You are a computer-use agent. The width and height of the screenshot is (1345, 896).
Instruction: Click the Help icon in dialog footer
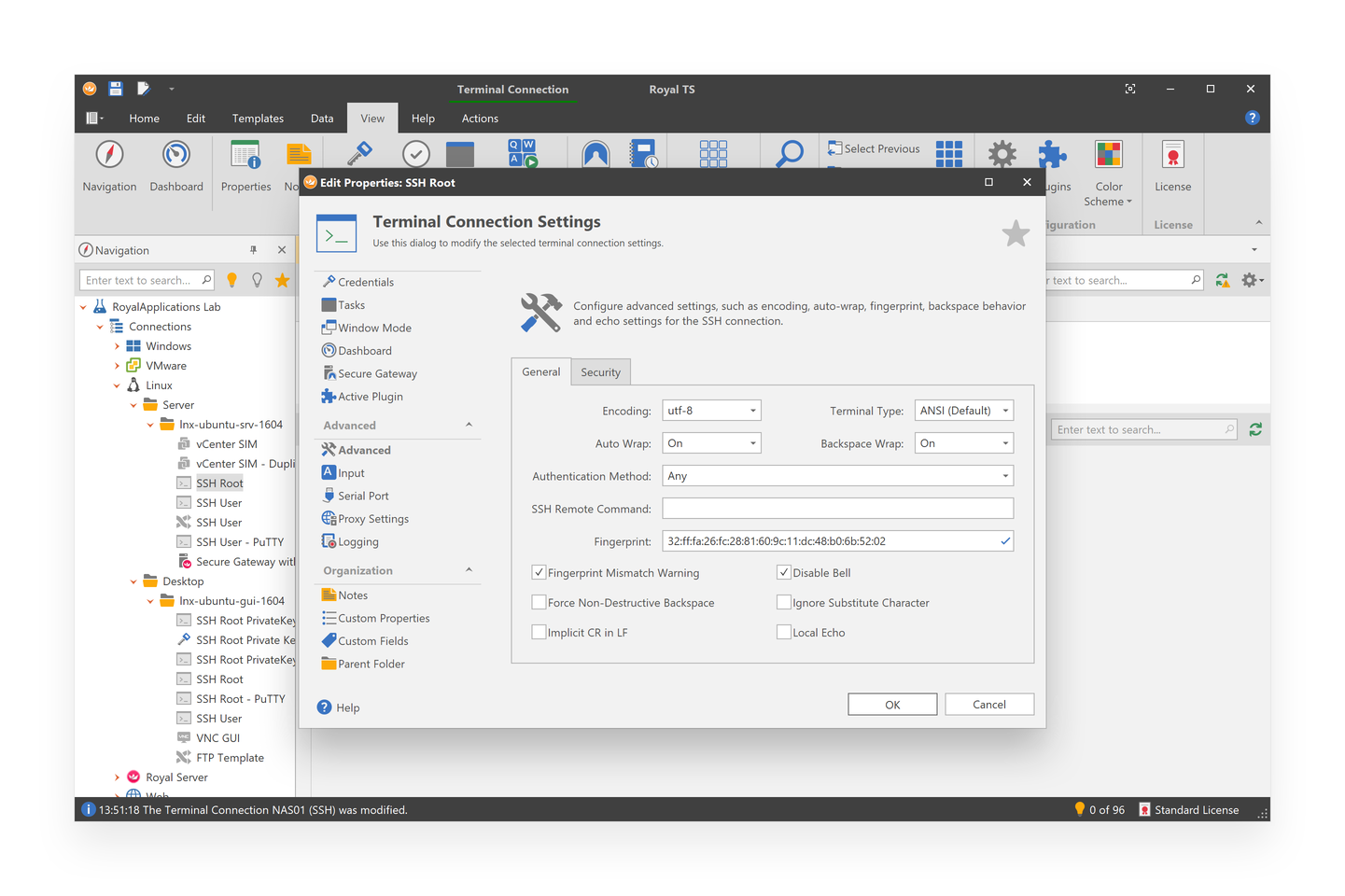click(325, 707)
